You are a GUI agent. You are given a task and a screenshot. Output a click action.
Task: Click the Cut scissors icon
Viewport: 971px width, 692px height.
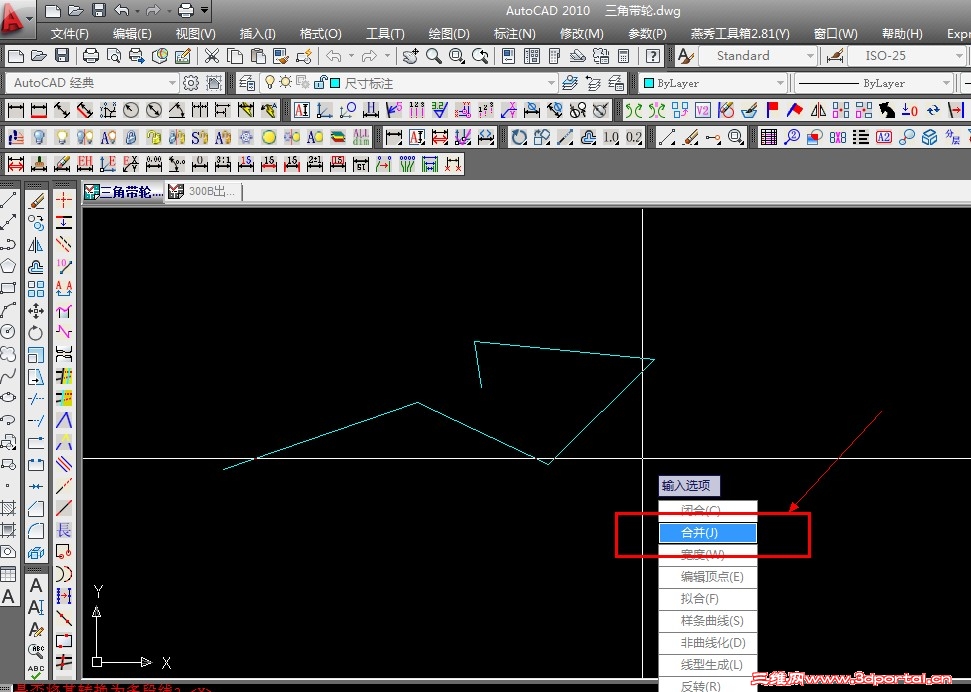click(x=212, y=56)
